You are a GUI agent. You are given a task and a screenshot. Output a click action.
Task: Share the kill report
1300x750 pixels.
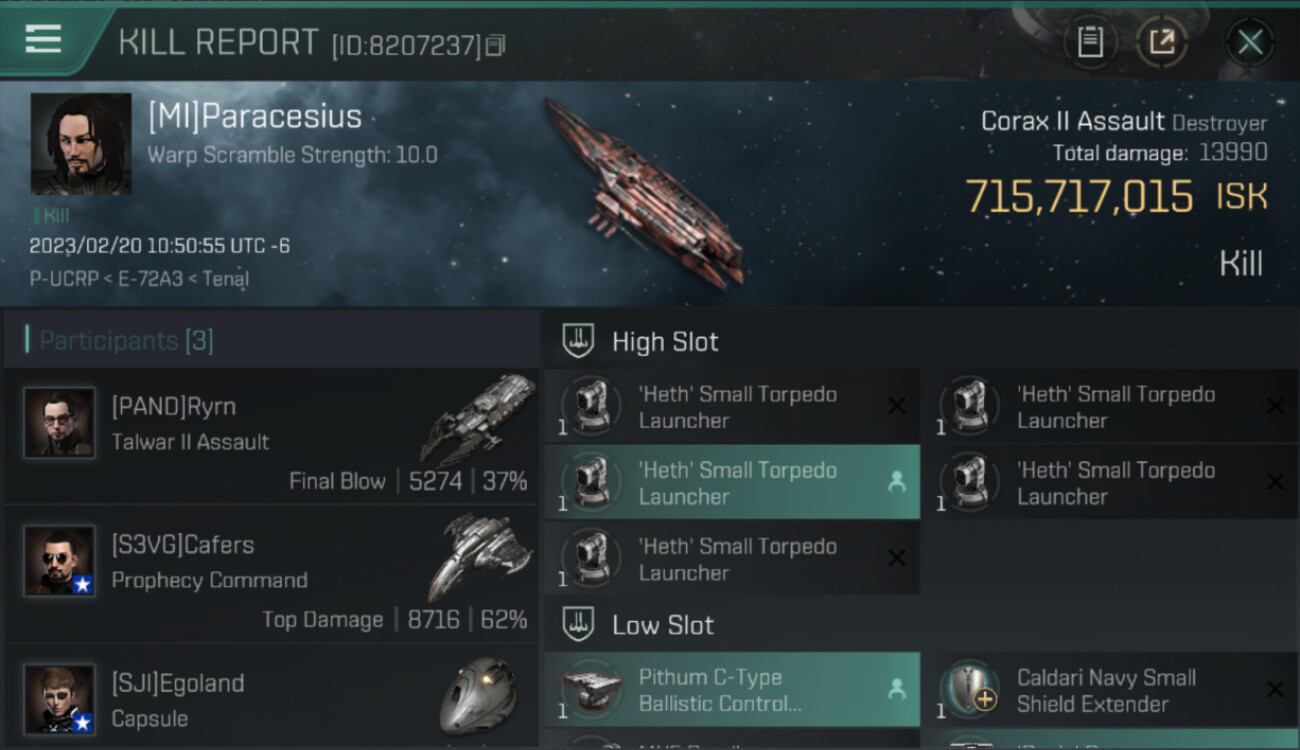coord(1161,42)
